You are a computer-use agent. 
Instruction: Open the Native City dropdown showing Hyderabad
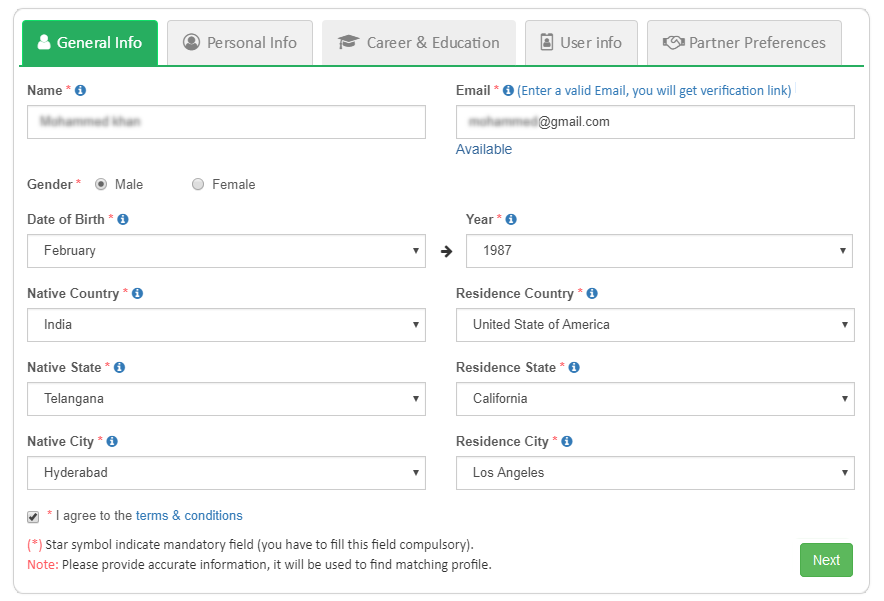click(226, 473)
